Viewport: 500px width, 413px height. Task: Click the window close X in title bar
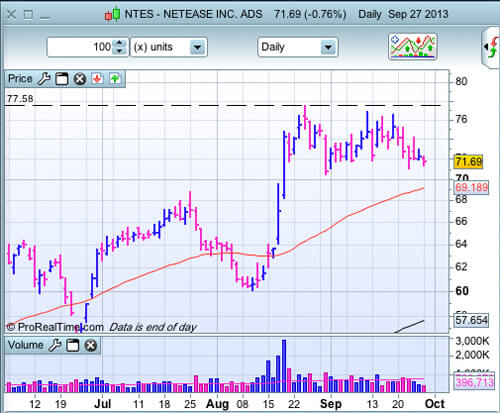pyautogui.click(x=11, y=15)
